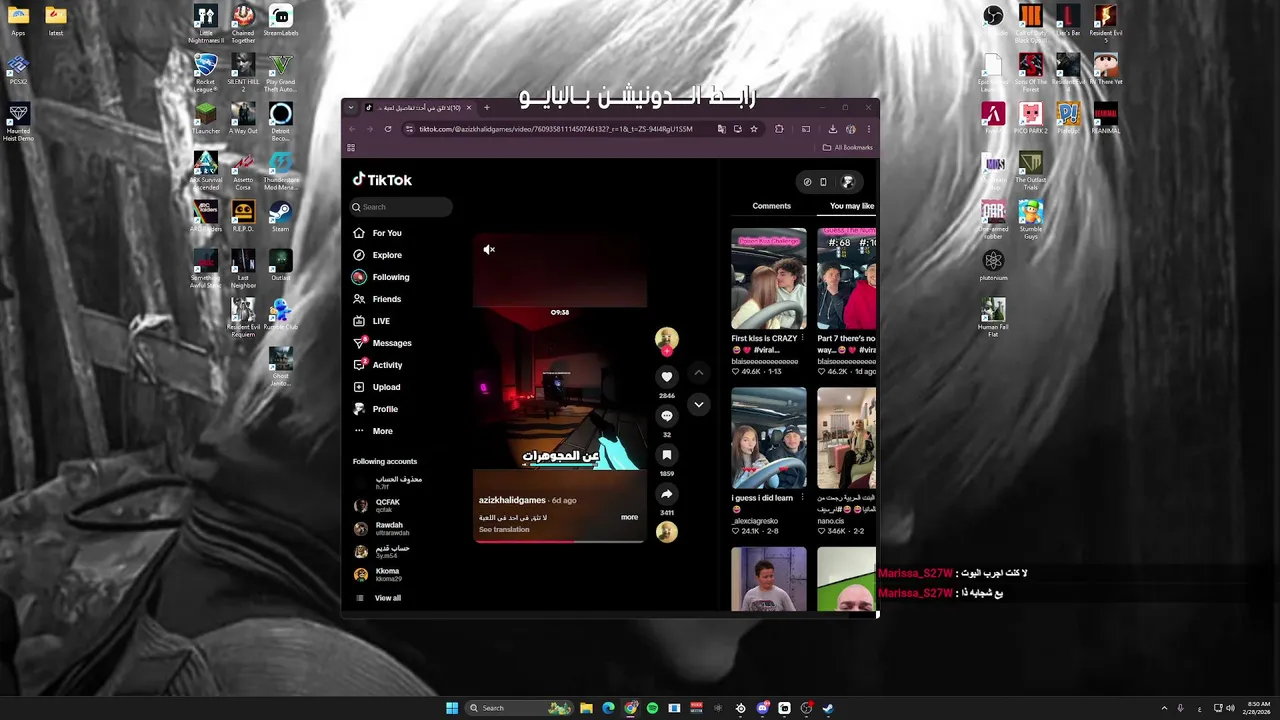This screenshot has width=1280, height=720.
Task: Open Profile in TikTok sidebar
Action: click(385, 409)
